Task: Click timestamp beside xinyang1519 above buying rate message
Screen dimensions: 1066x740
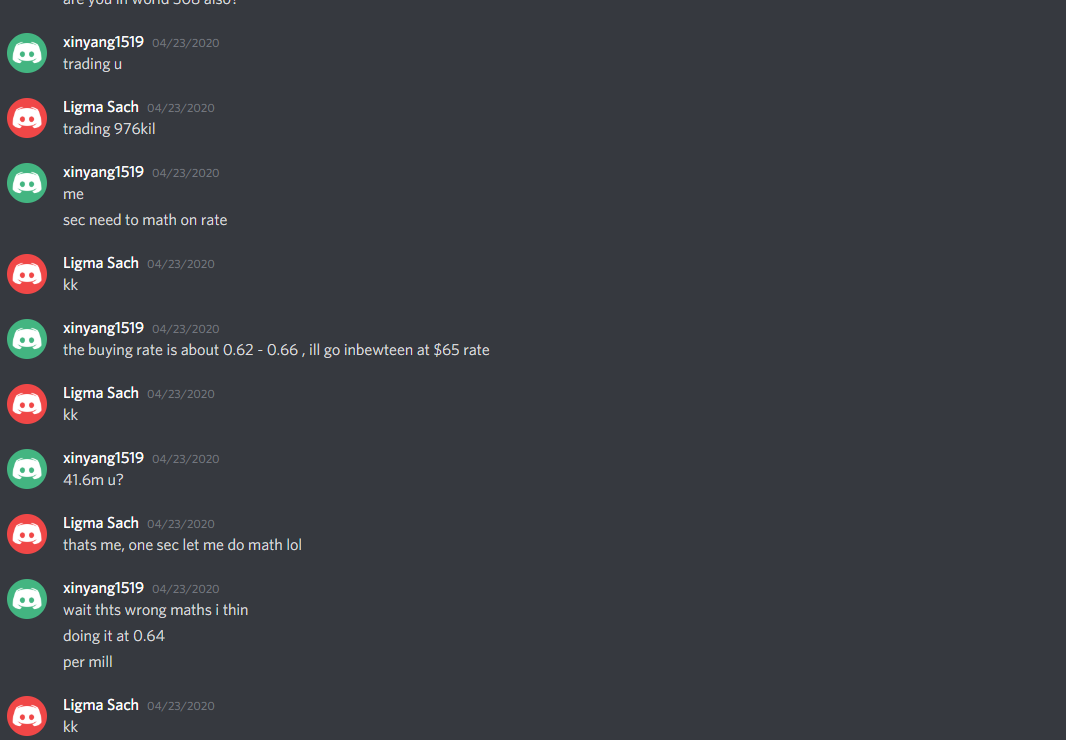Action: point(186,329)
